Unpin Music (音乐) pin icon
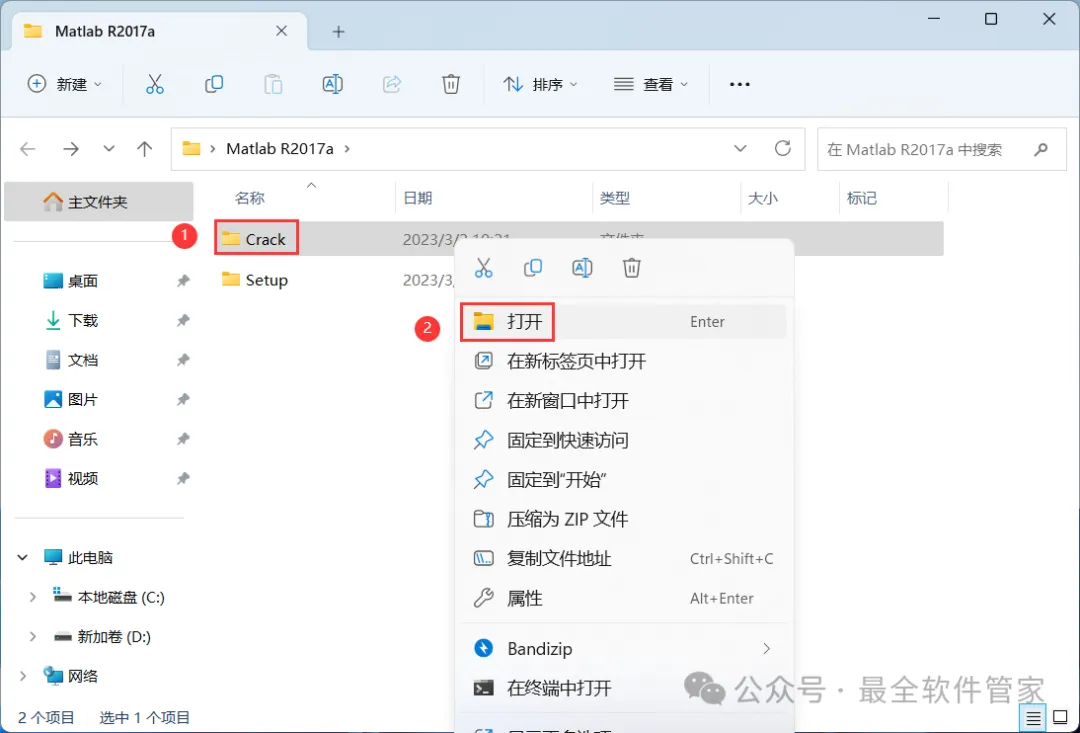The height and width of the screenshot is (733, 1080). pyautogui.click(x=183, y=439)
